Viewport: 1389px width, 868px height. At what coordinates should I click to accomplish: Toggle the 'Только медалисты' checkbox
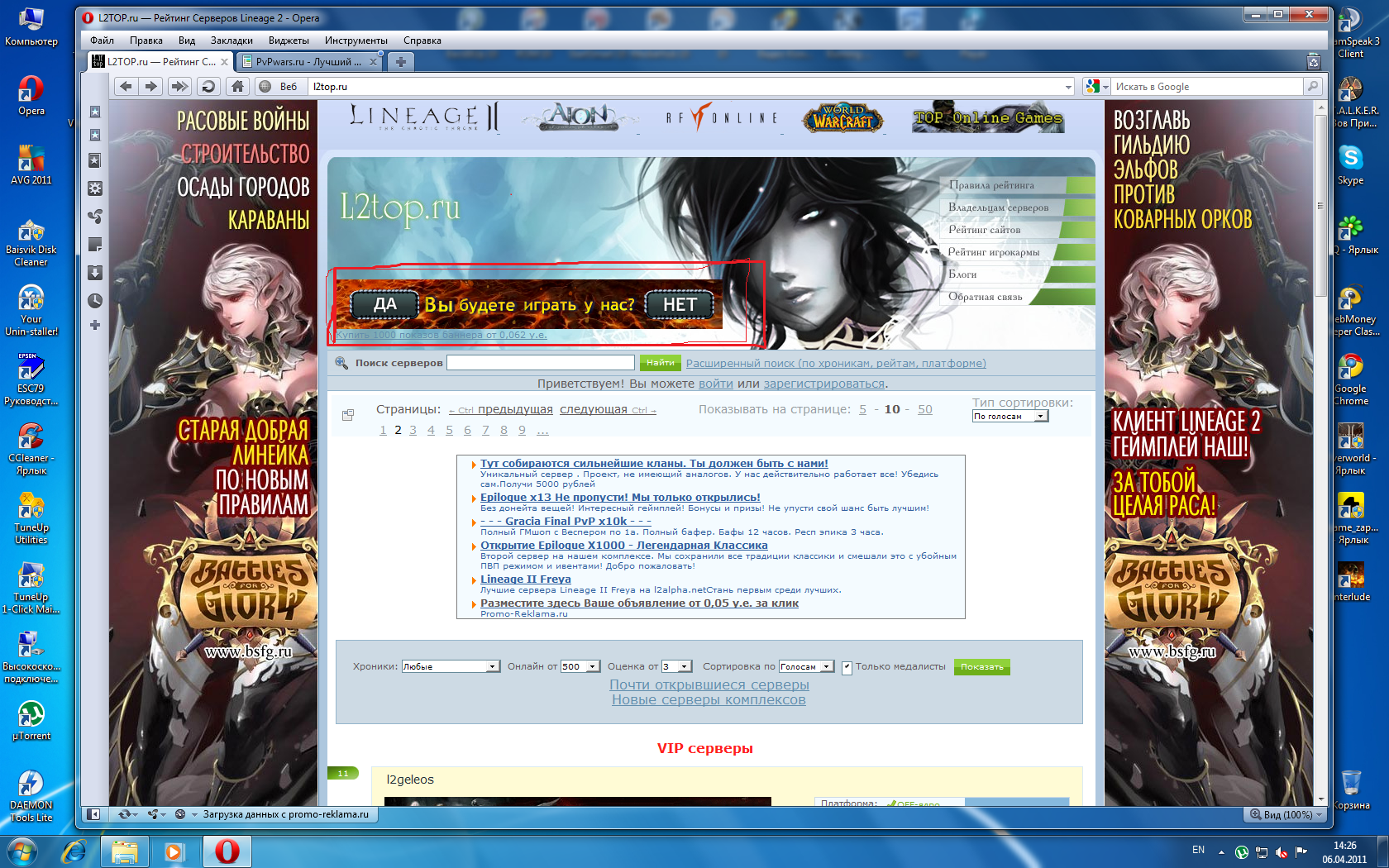(847, 667)
